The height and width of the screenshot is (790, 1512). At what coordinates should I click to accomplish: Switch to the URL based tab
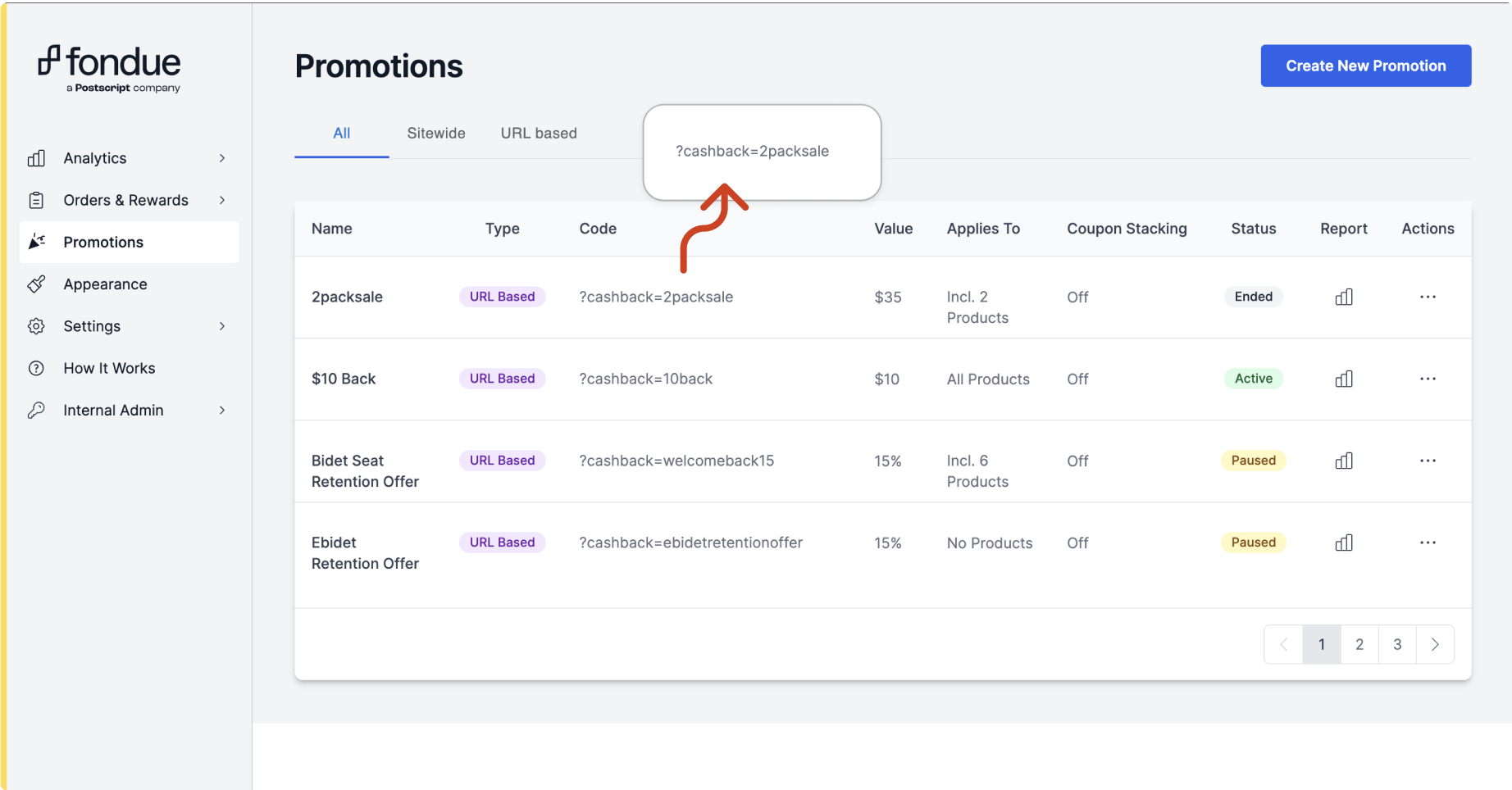click(x=538, y=134)
